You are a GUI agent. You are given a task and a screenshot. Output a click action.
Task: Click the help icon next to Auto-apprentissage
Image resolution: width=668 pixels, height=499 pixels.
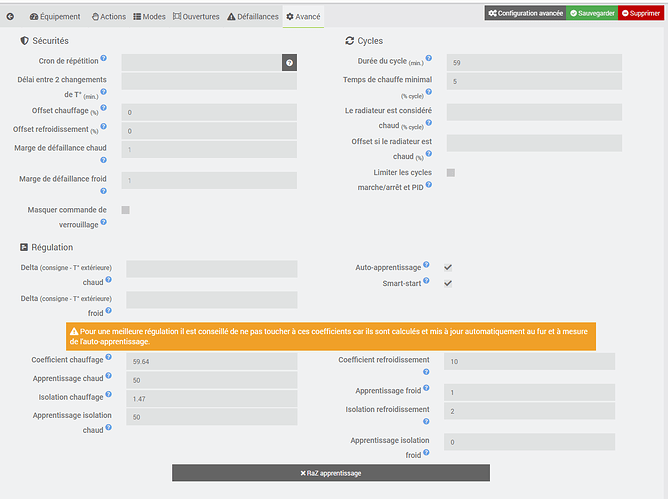click(426, 265)
